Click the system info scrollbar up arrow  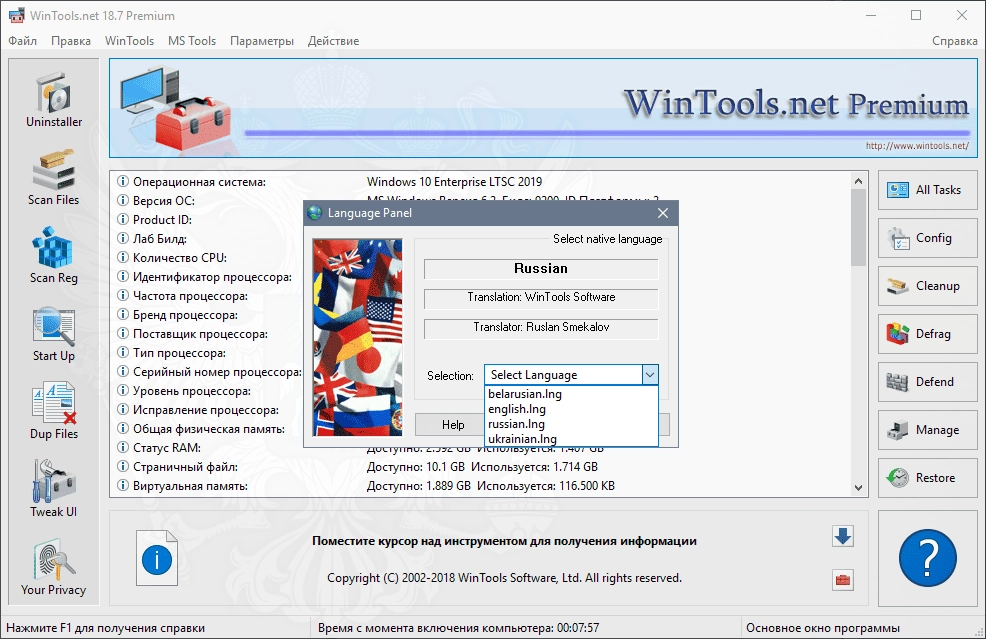pos(858,181)
